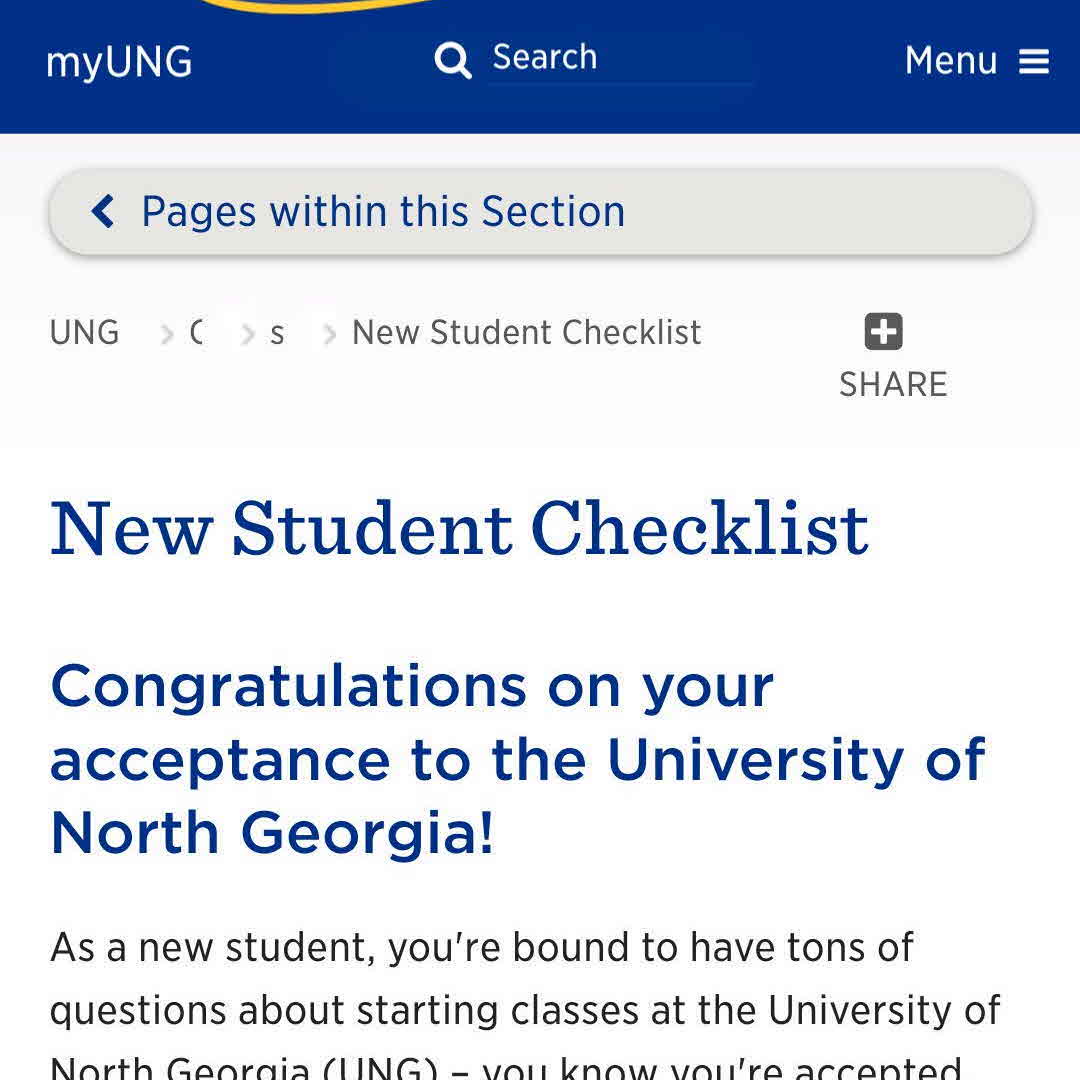The width and height of the screenshot is (1080, 1080).
Task: Click the Congratulations on your acceptance heading
Action: click(x=518, y=759)
